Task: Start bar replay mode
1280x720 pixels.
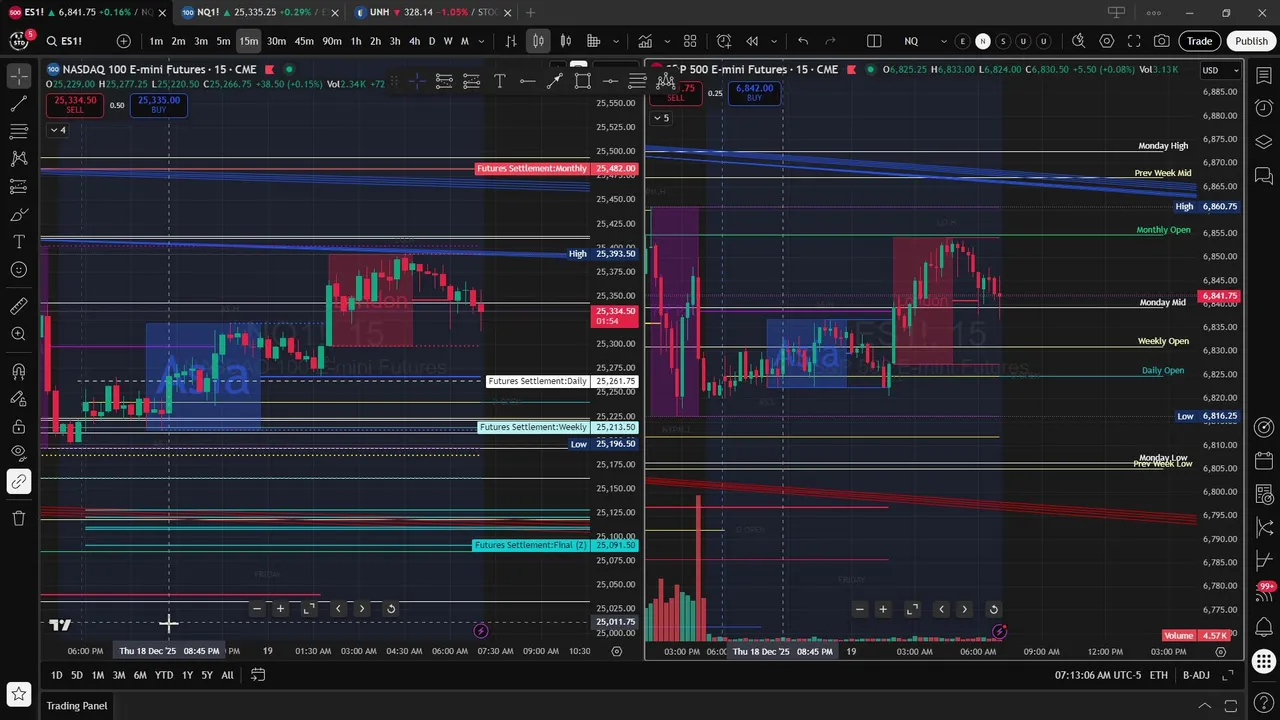Action: click(752, 41)
